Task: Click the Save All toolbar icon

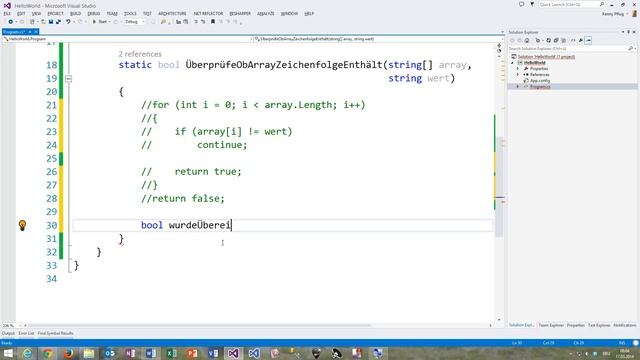Action: [x=58, y=22]
